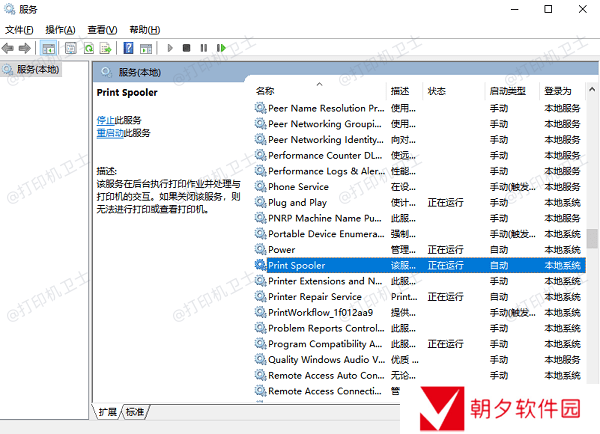This screenshot has height=434, width=600.
Task: Switch to the 标准 tab
Action: coord(135,412)
